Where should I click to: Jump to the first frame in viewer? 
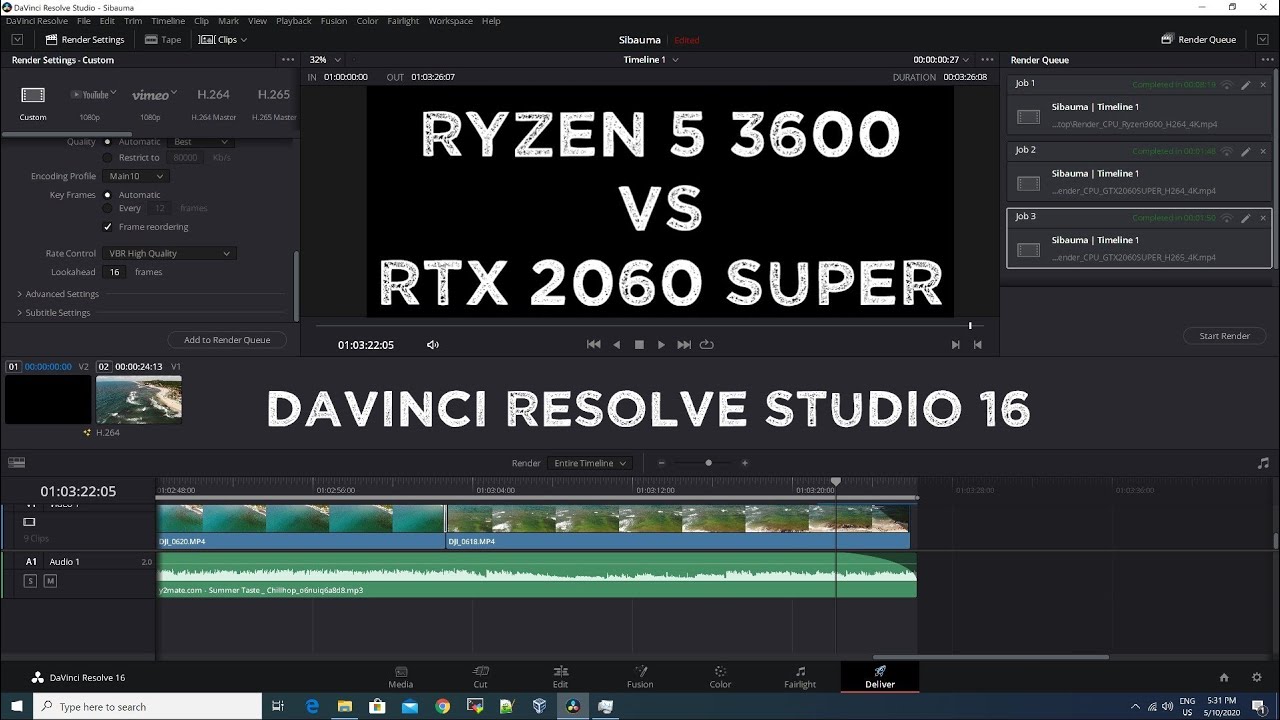pos(593,345)
